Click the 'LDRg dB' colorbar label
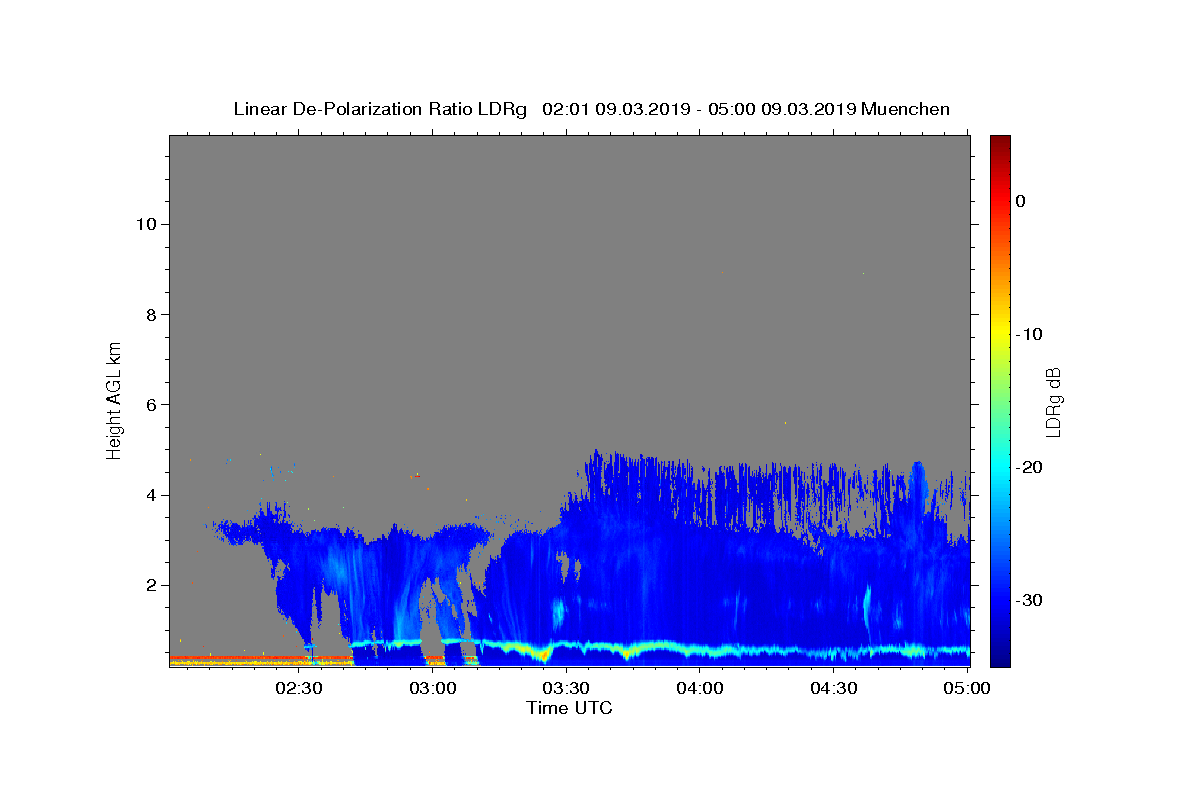 pos(1052,402)
